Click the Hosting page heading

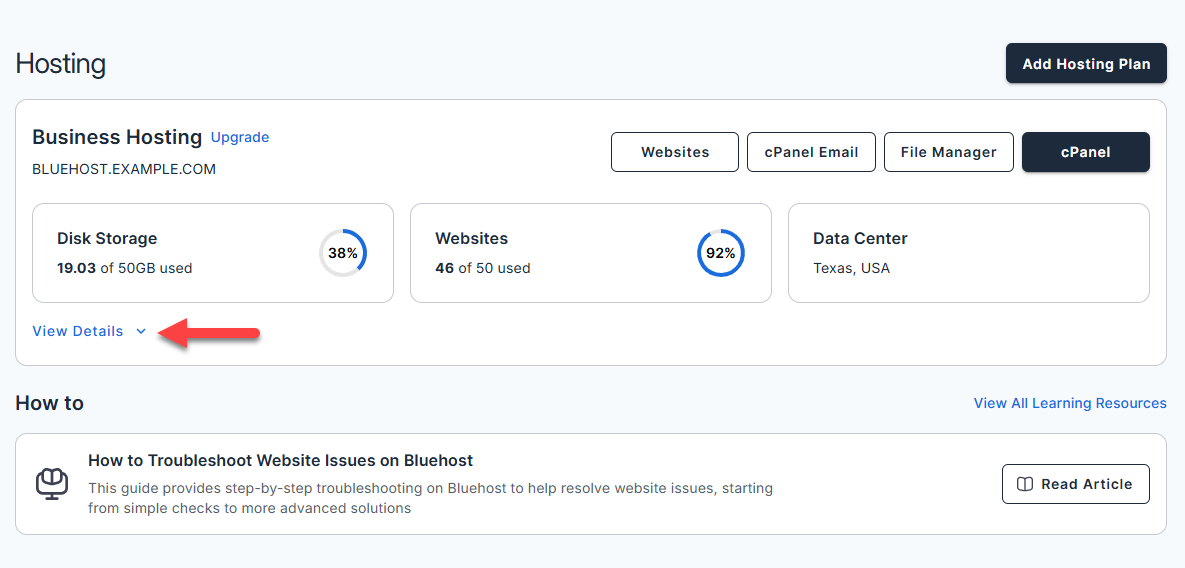pos(60,64)
